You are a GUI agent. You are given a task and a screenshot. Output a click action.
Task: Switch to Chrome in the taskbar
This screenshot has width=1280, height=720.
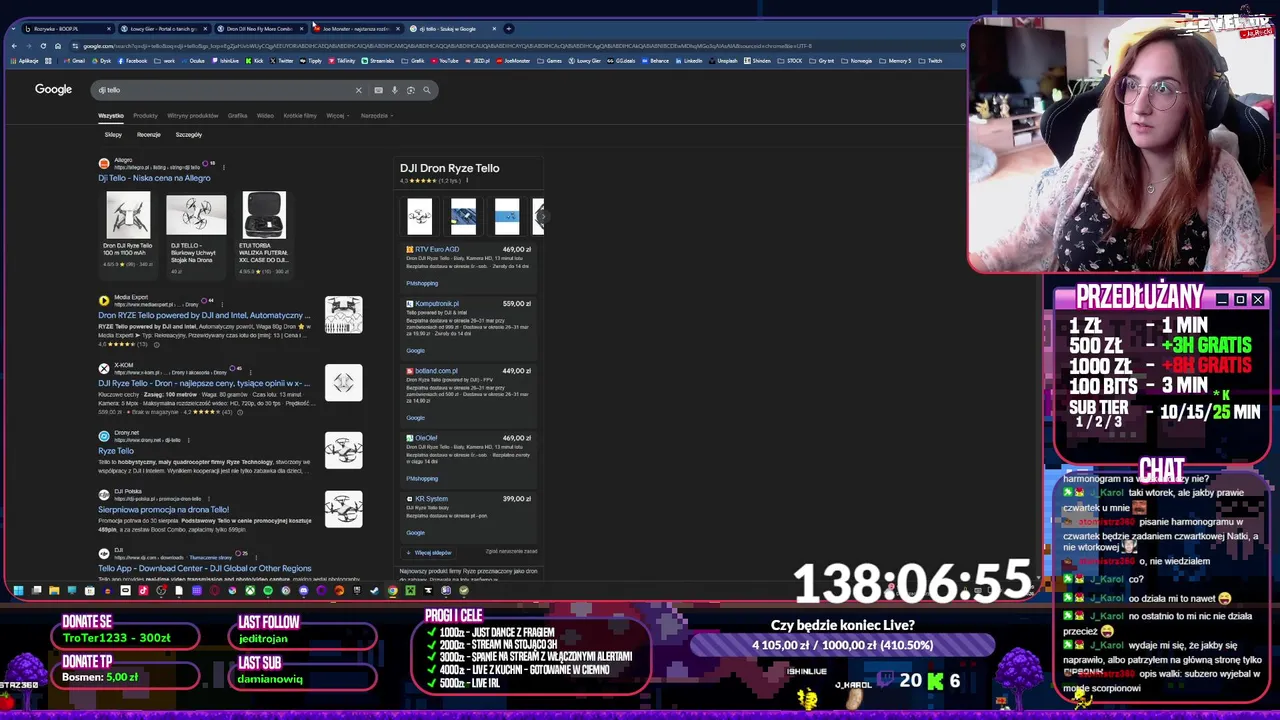pos(392,590)
